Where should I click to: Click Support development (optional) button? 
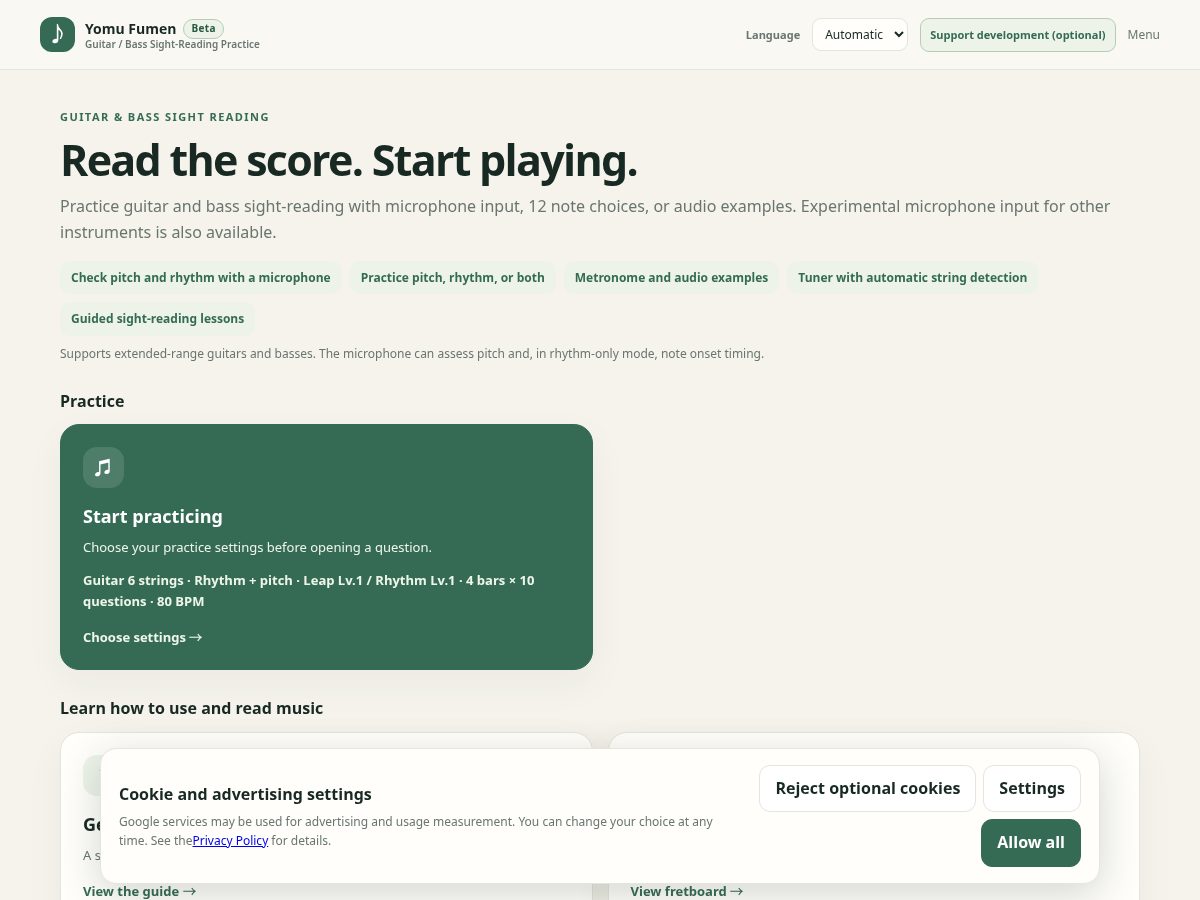point(1017,35)
